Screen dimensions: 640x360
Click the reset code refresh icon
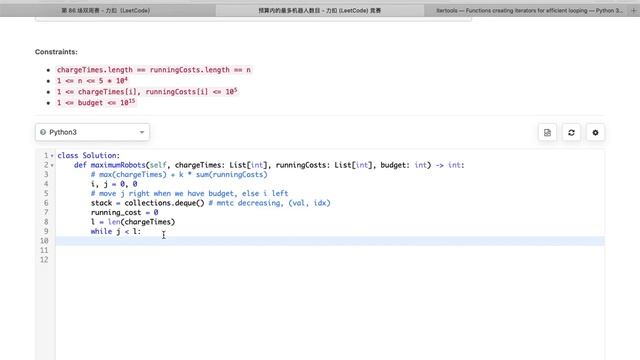(x=571, y=133)
